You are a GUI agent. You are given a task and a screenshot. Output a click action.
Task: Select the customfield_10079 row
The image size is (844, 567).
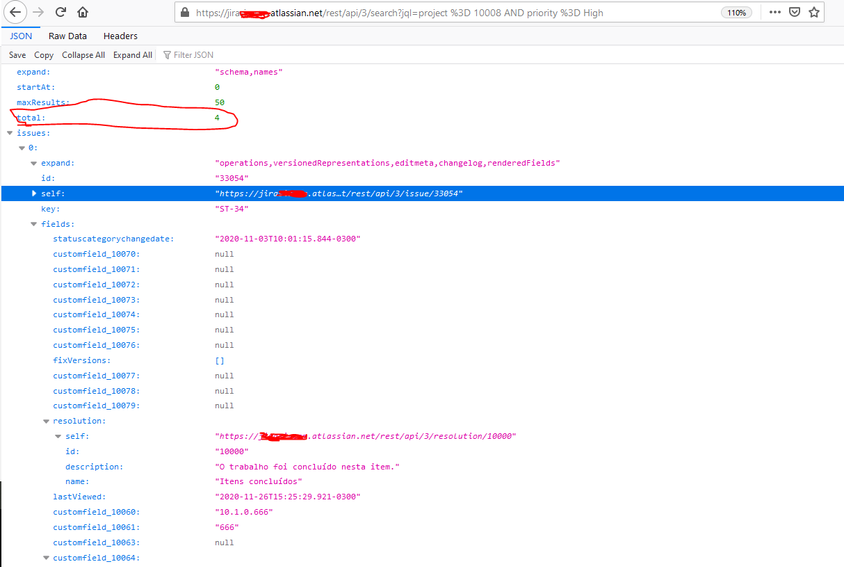(x=422, y=405)
